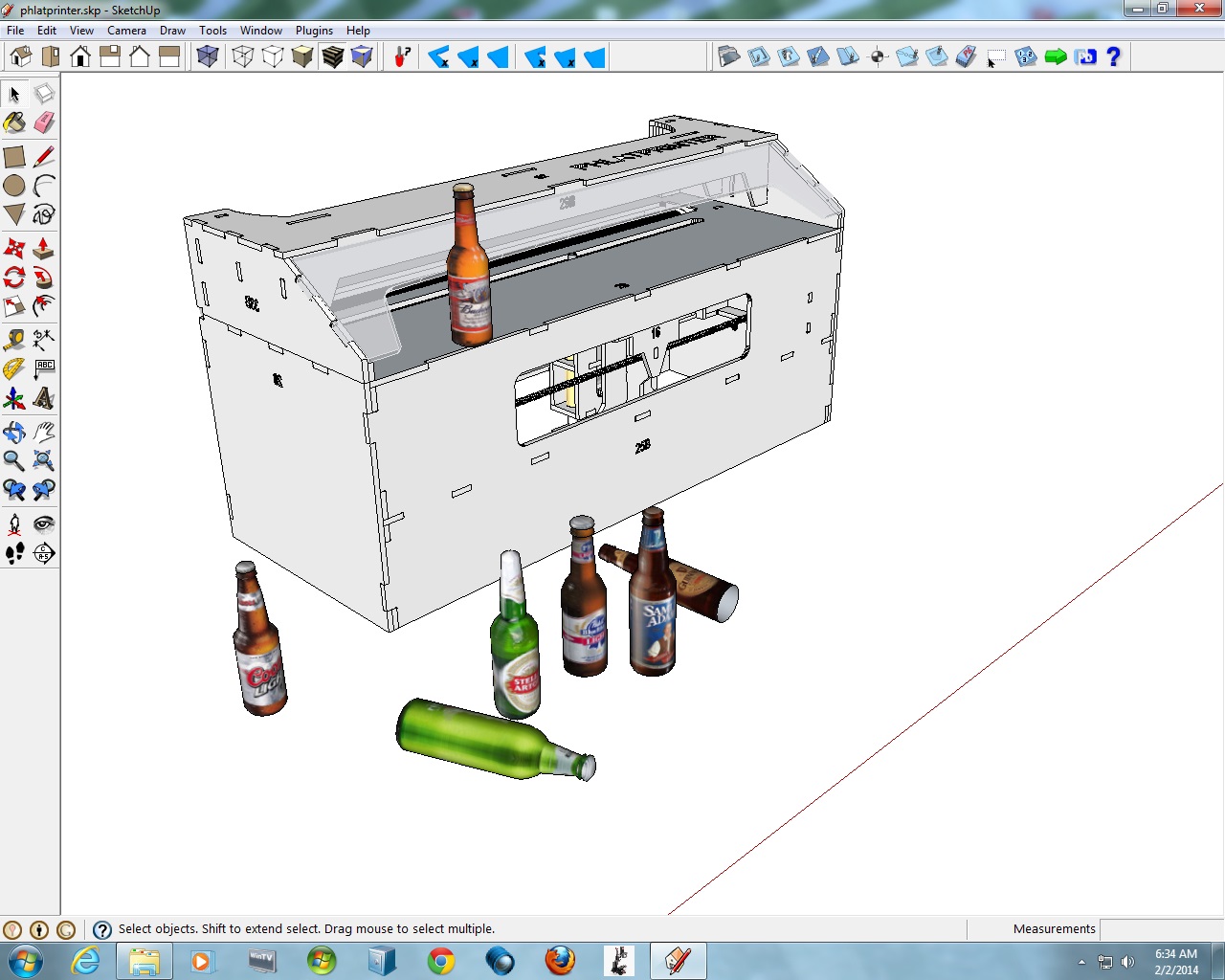
Task: Enable Shaded With Textures style
Action: (x=332, y=57)
